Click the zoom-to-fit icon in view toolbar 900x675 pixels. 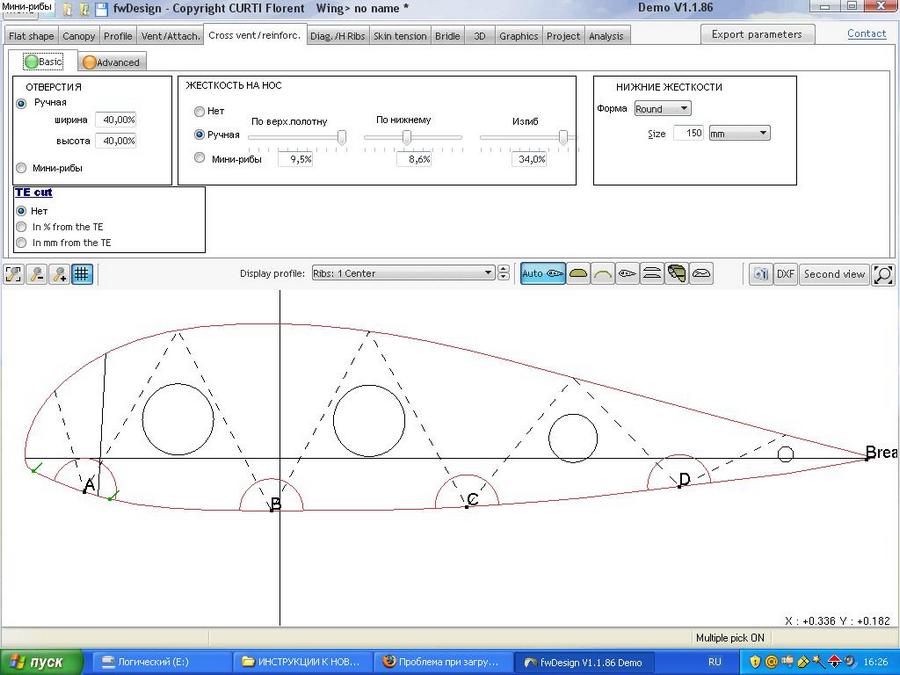point(14,274)
